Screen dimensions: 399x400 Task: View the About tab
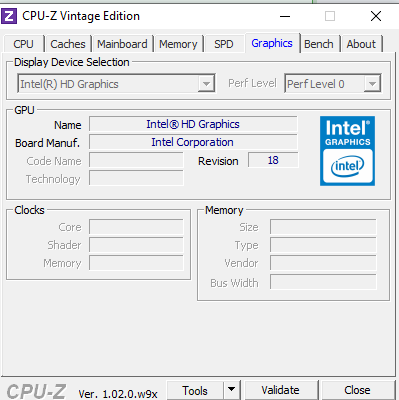[x=361, y=44]
